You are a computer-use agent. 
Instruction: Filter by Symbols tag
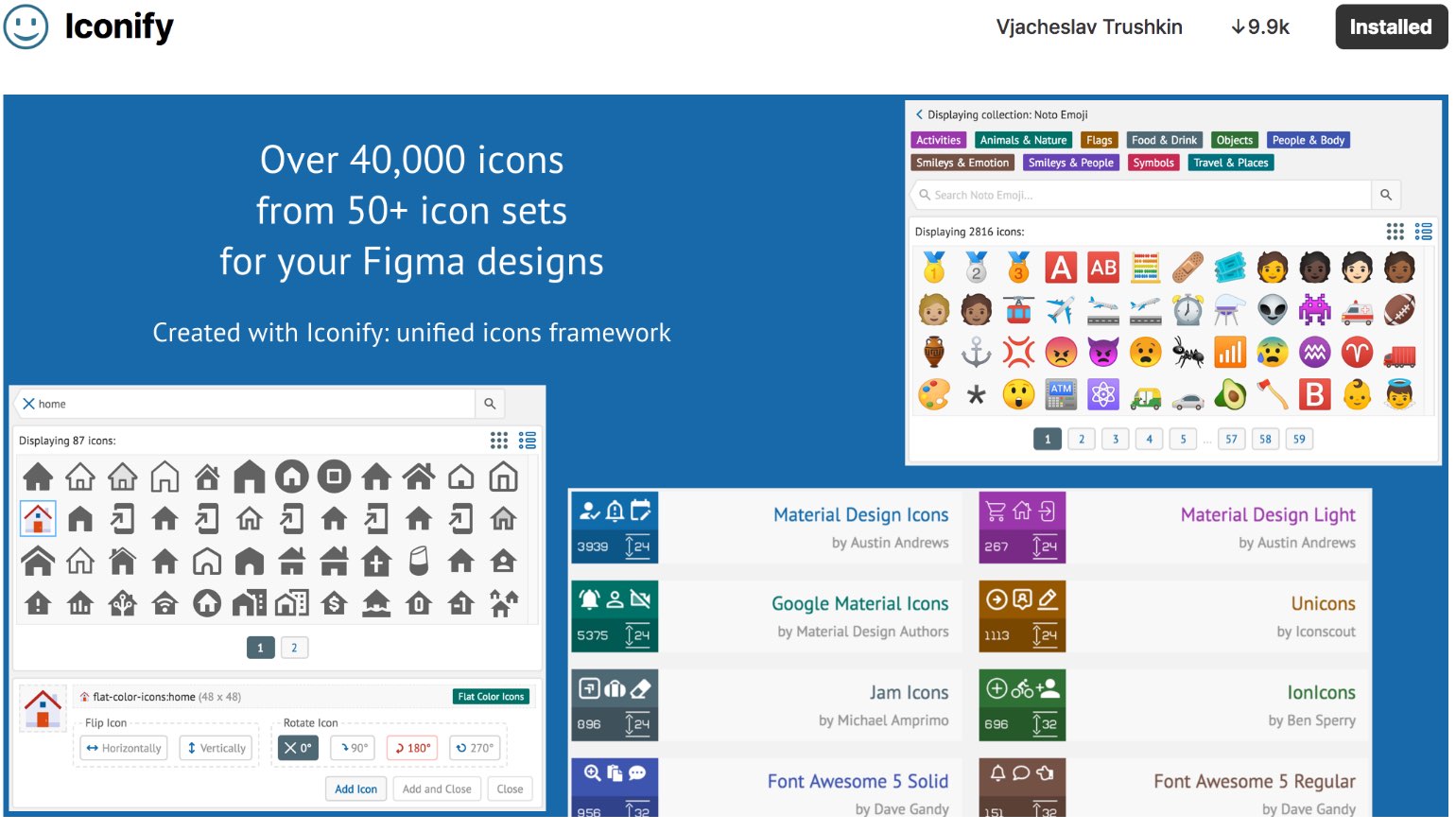[1153, 163]
